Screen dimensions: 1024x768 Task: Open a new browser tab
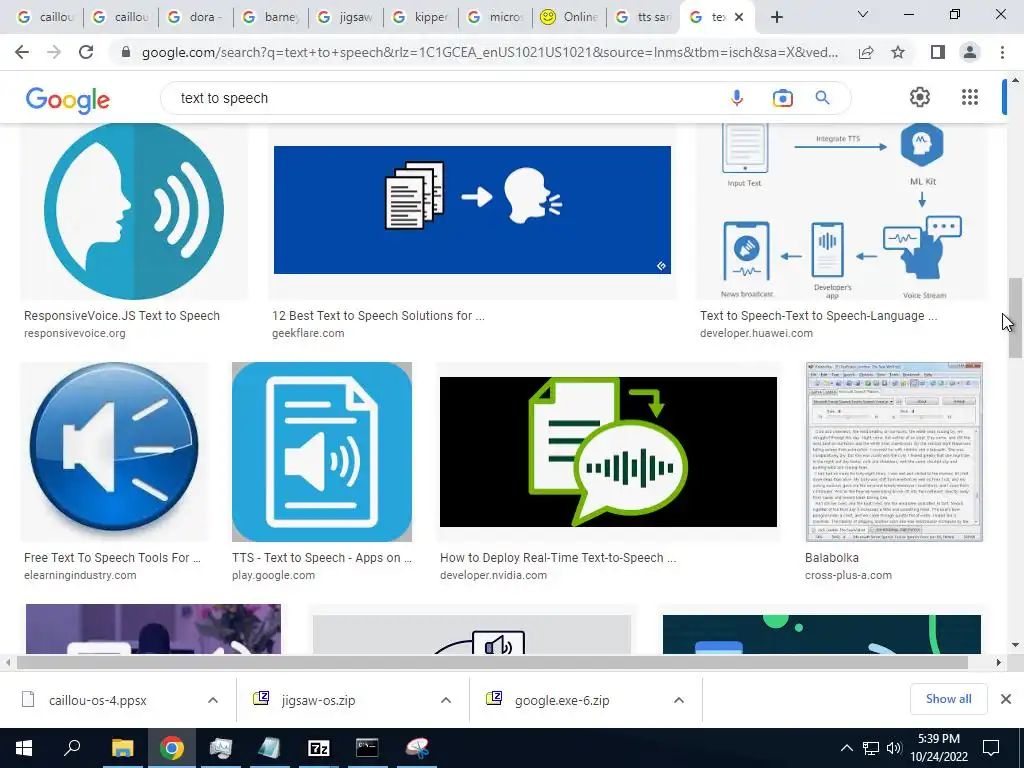[x=776, y=17]
